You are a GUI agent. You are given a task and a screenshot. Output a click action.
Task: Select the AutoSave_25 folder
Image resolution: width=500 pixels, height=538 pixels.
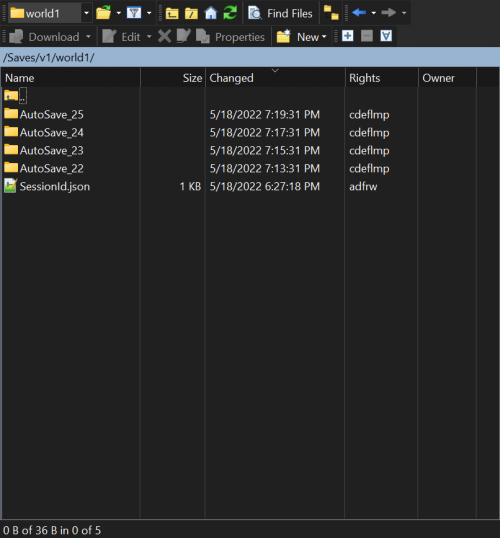click(51, 115)
